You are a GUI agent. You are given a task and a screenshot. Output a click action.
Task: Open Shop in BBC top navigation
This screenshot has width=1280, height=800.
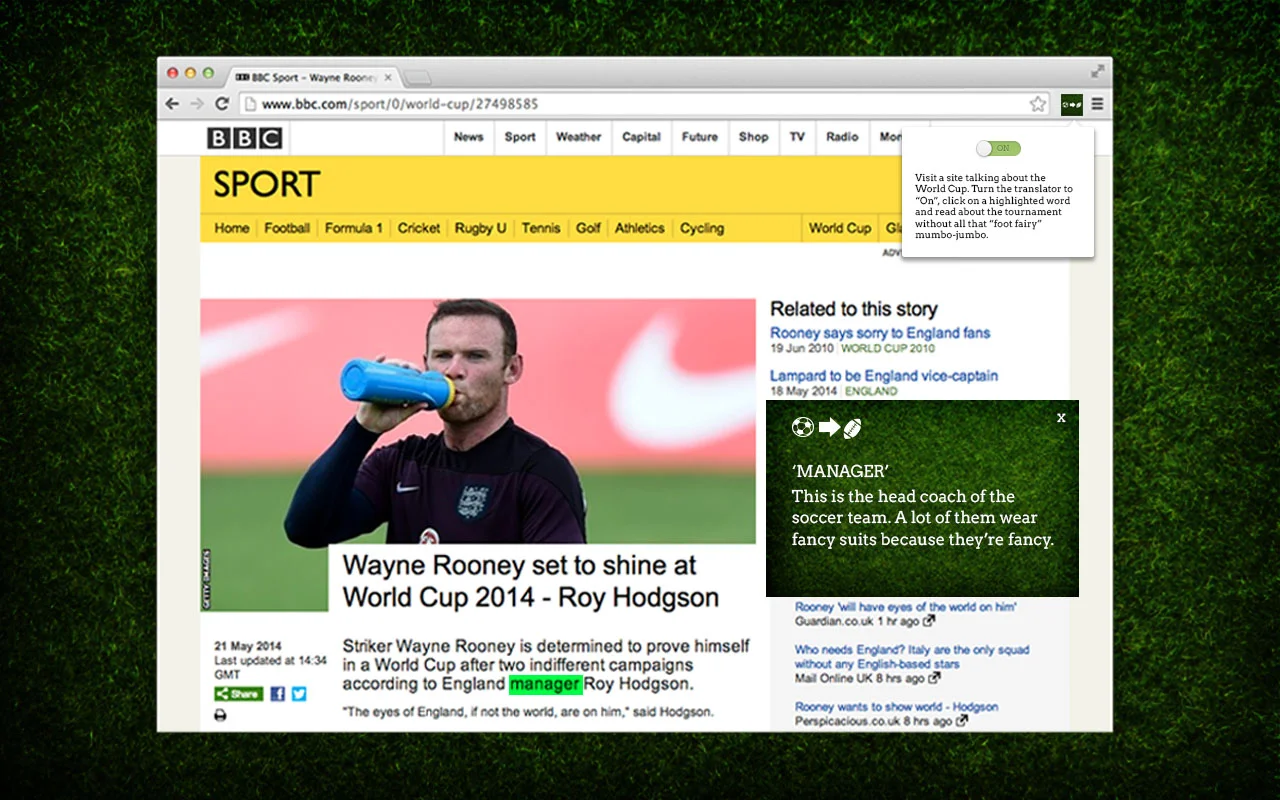coord(754,137)
